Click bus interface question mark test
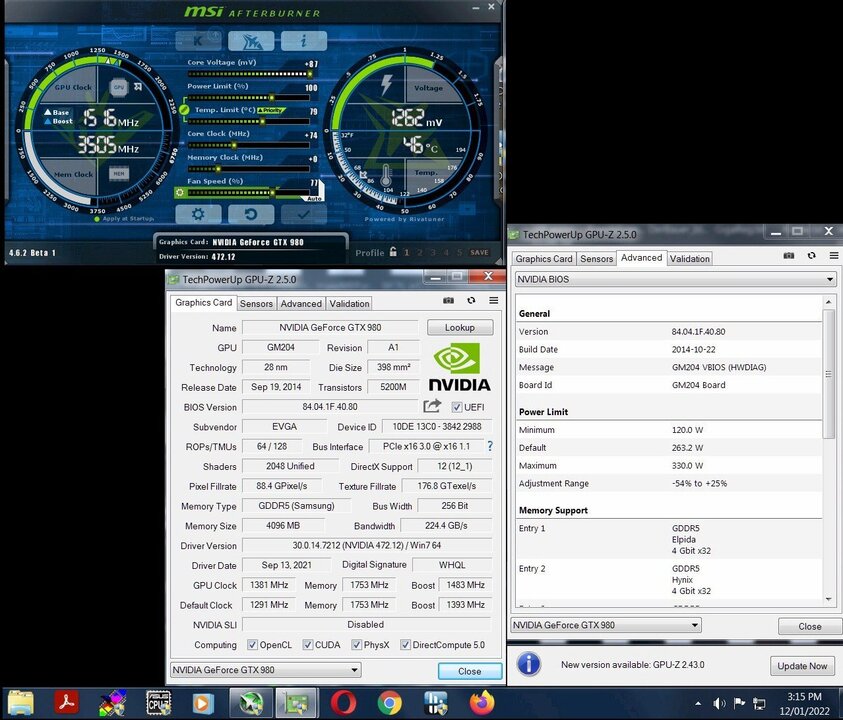This screenshot has height=720, width=843. coord(490,446)
